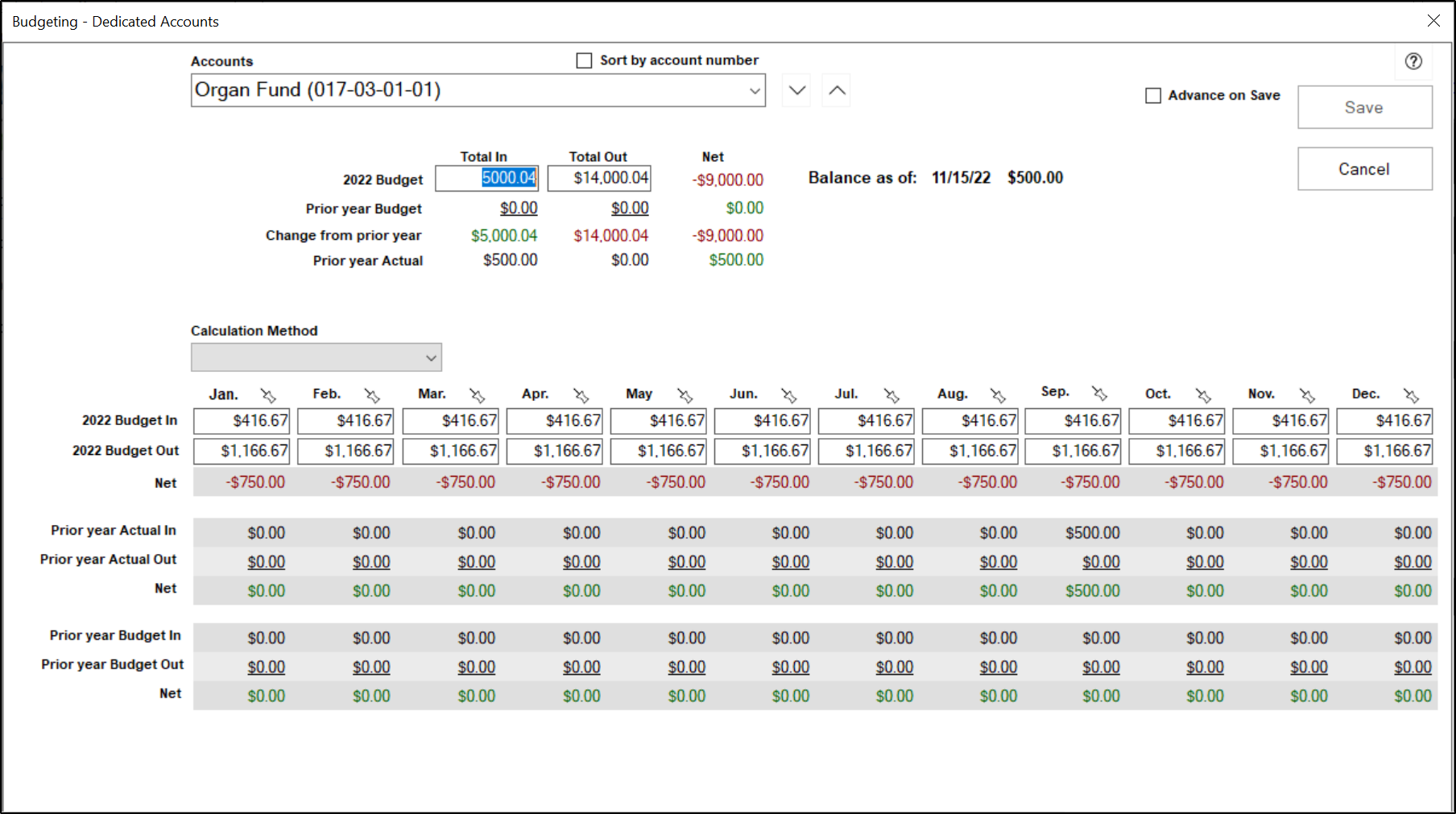Select the Feb. 2022 Budget In field
The image size is (1456, 814).
345,421
